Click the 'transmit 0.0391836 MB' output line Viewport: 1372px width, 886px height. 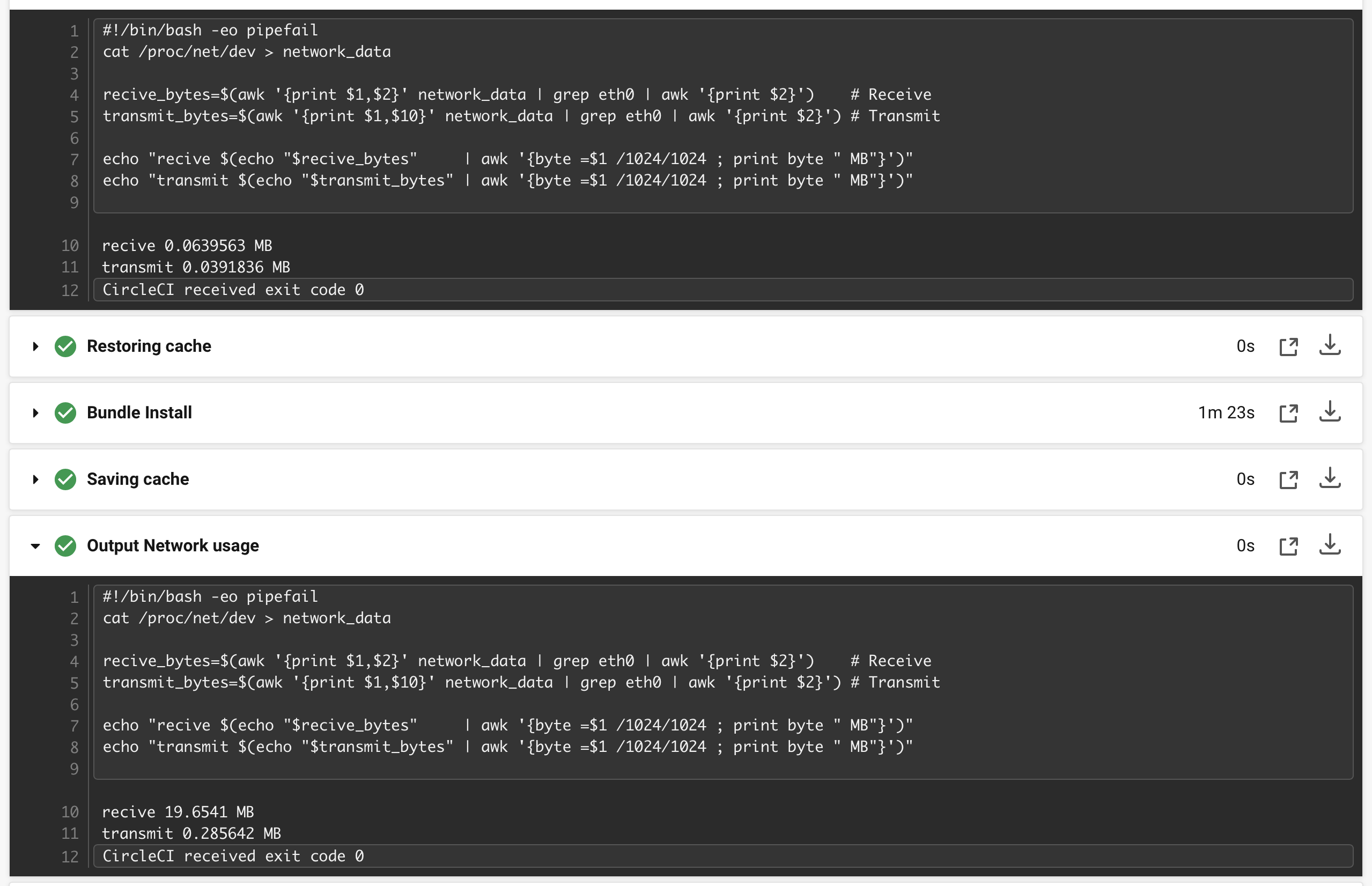(196, 267)
